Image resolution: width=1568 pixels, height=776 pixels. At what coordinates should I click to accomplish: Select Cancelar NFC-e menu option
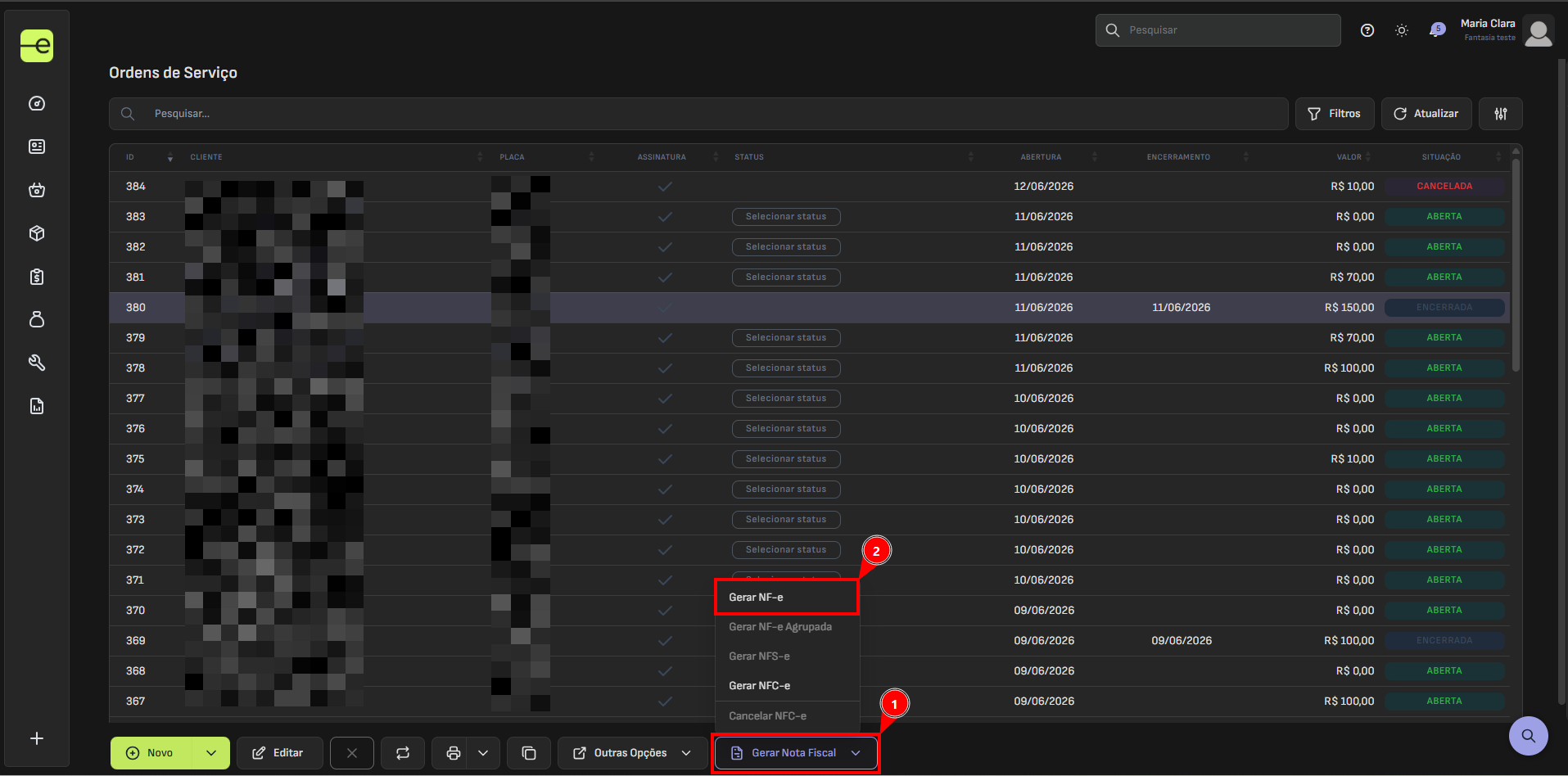point(788,716)
